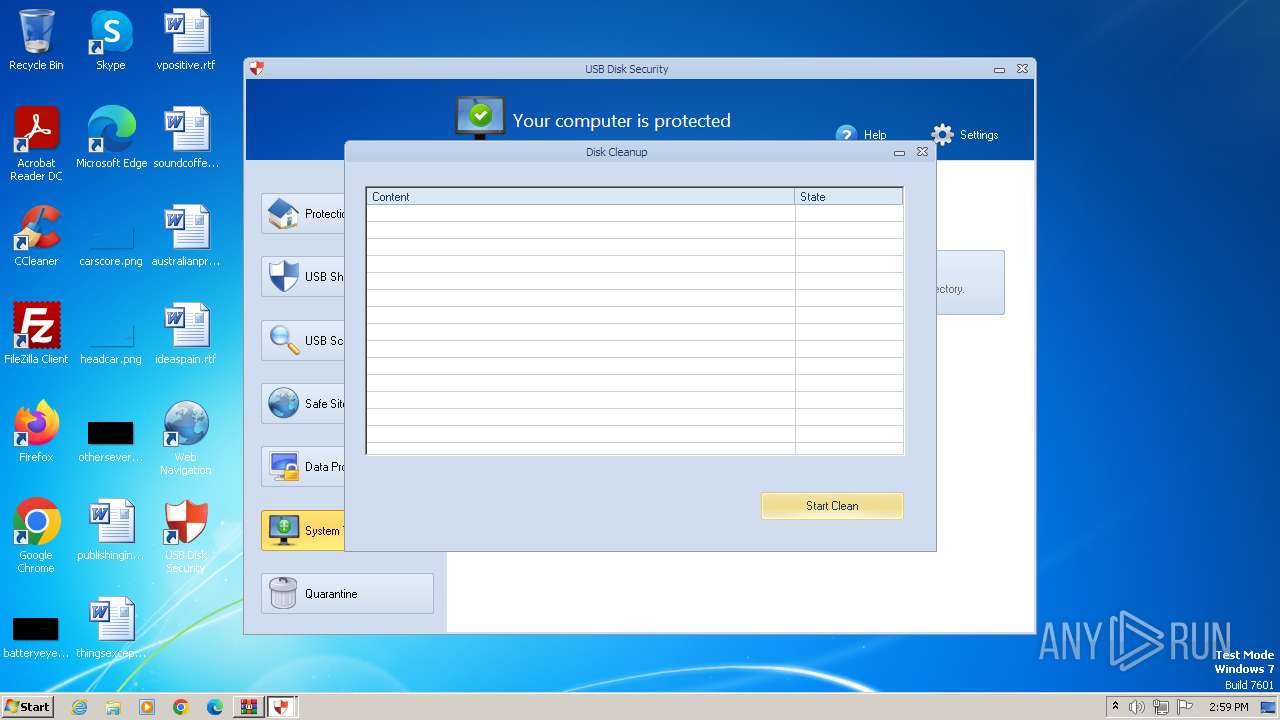The height and width of the screenshot is (720, 1280).
Task: Open the USB Disk Security desktop shortcut
Action: tap(186, 536)
